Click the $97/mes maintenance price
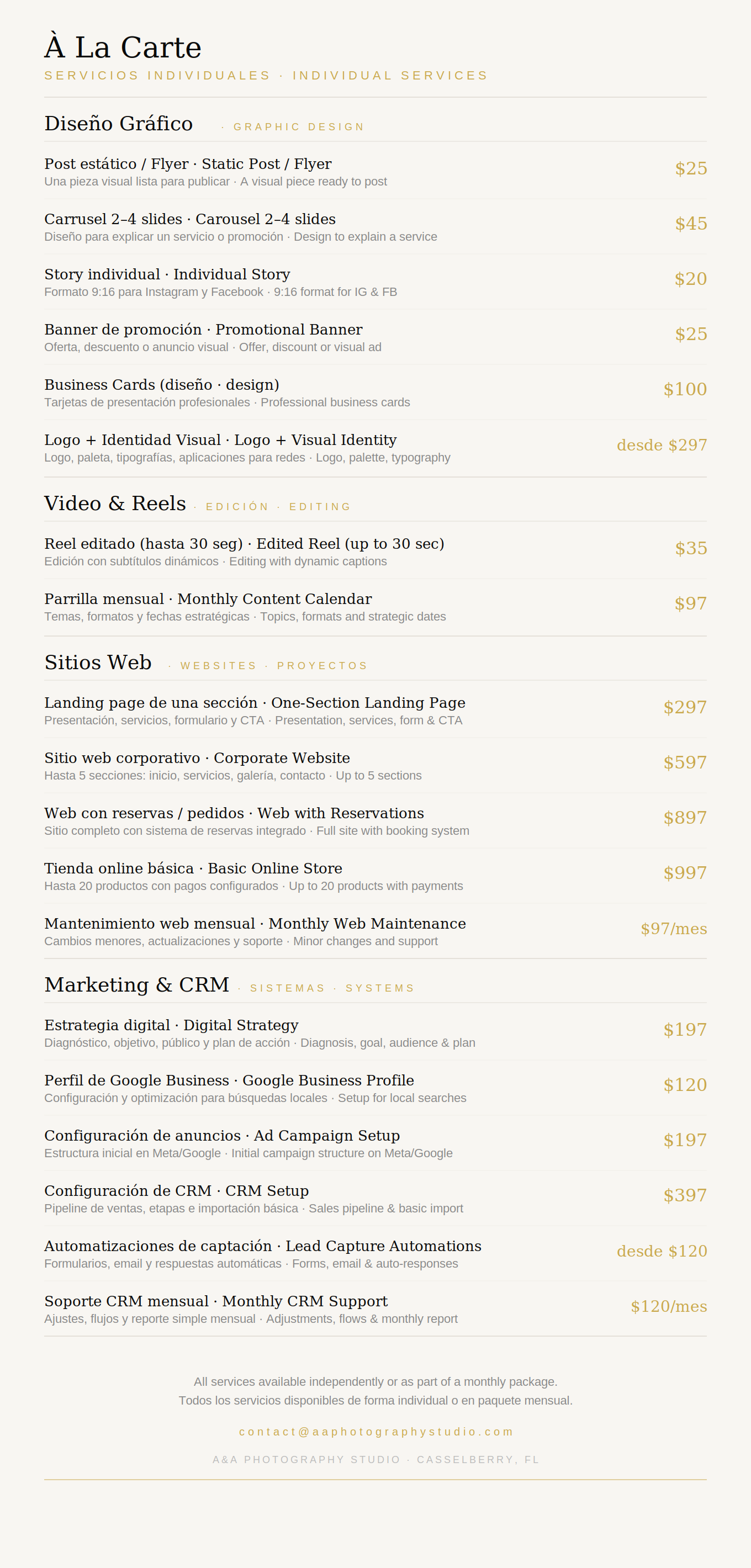The image size is (751, 1568). coord(674,928)
